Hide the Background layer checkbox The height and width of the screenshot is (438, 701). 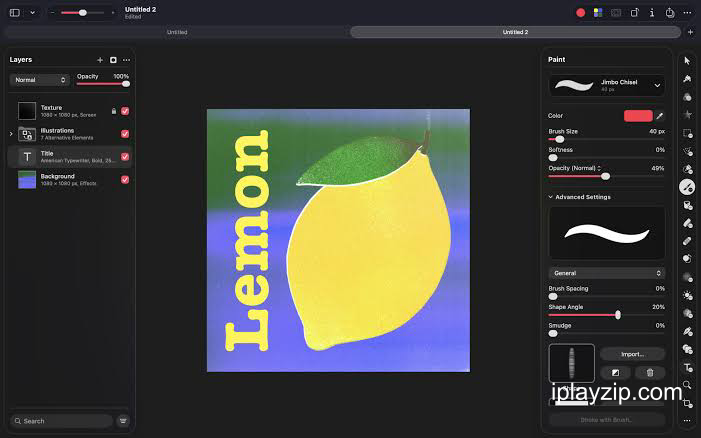pos(125,180)
